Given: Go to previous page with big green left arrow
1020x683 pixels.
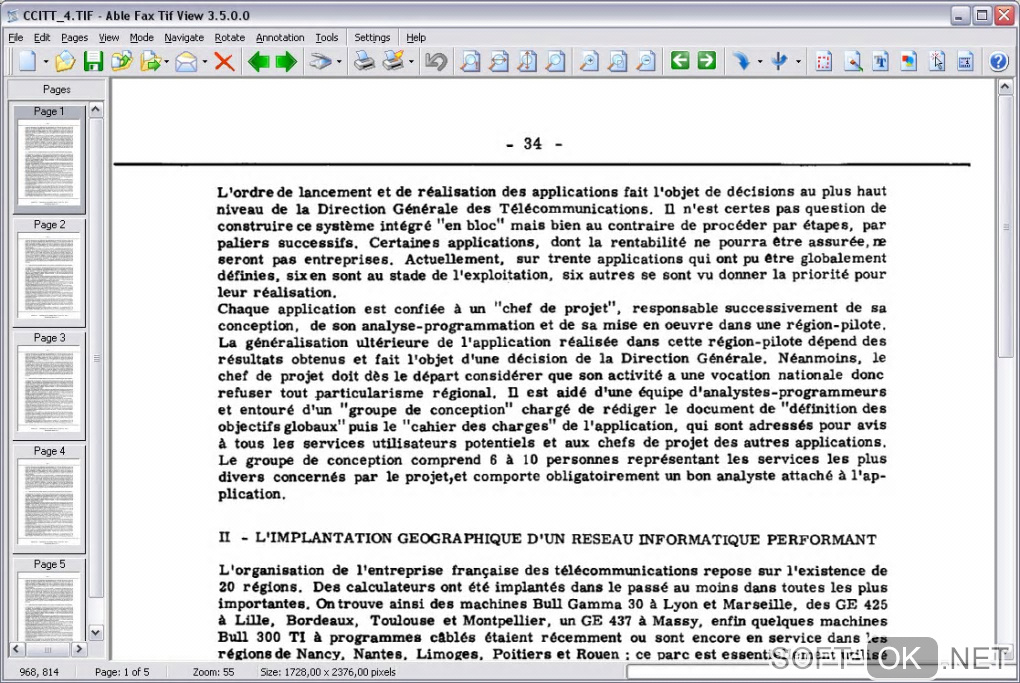Looking at the screenshot, I should [259, 62].
